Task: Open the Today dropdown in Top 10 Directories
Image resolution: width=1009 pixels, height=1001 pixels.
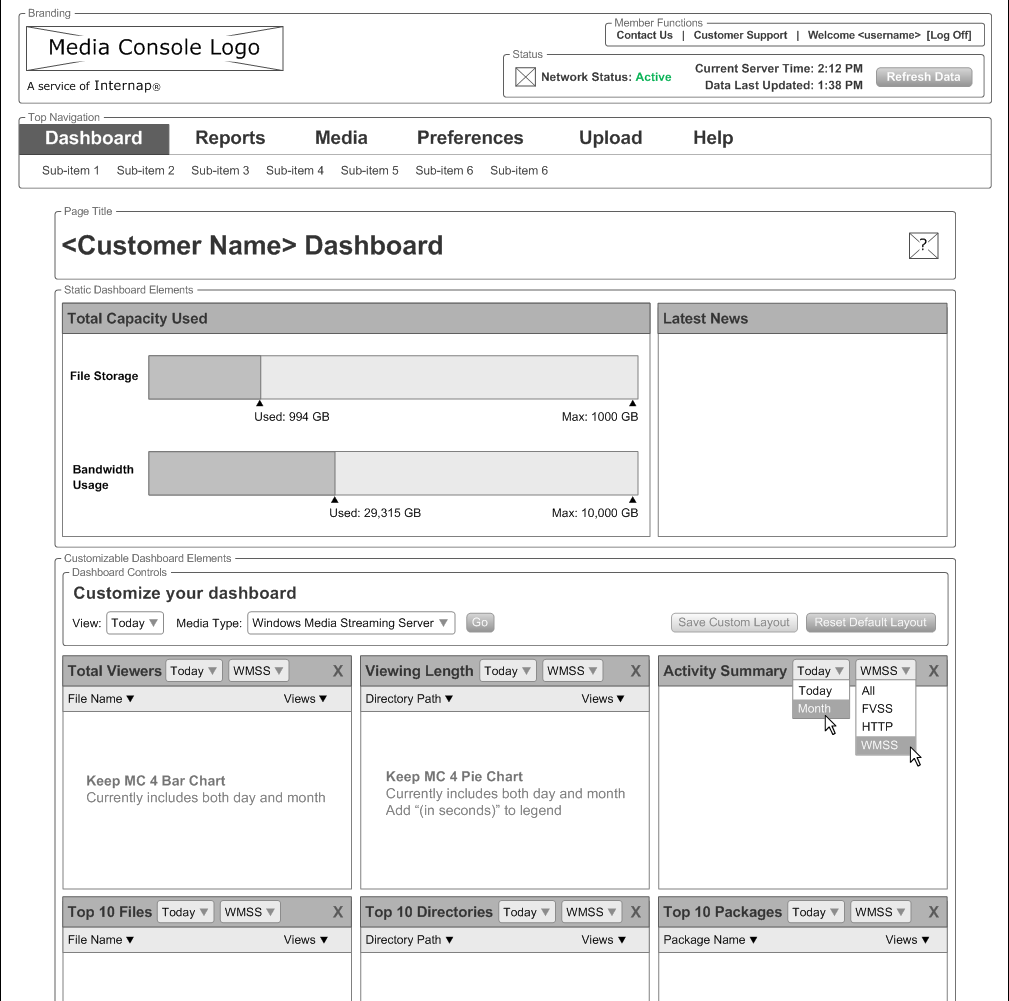Action: (526, 911)
